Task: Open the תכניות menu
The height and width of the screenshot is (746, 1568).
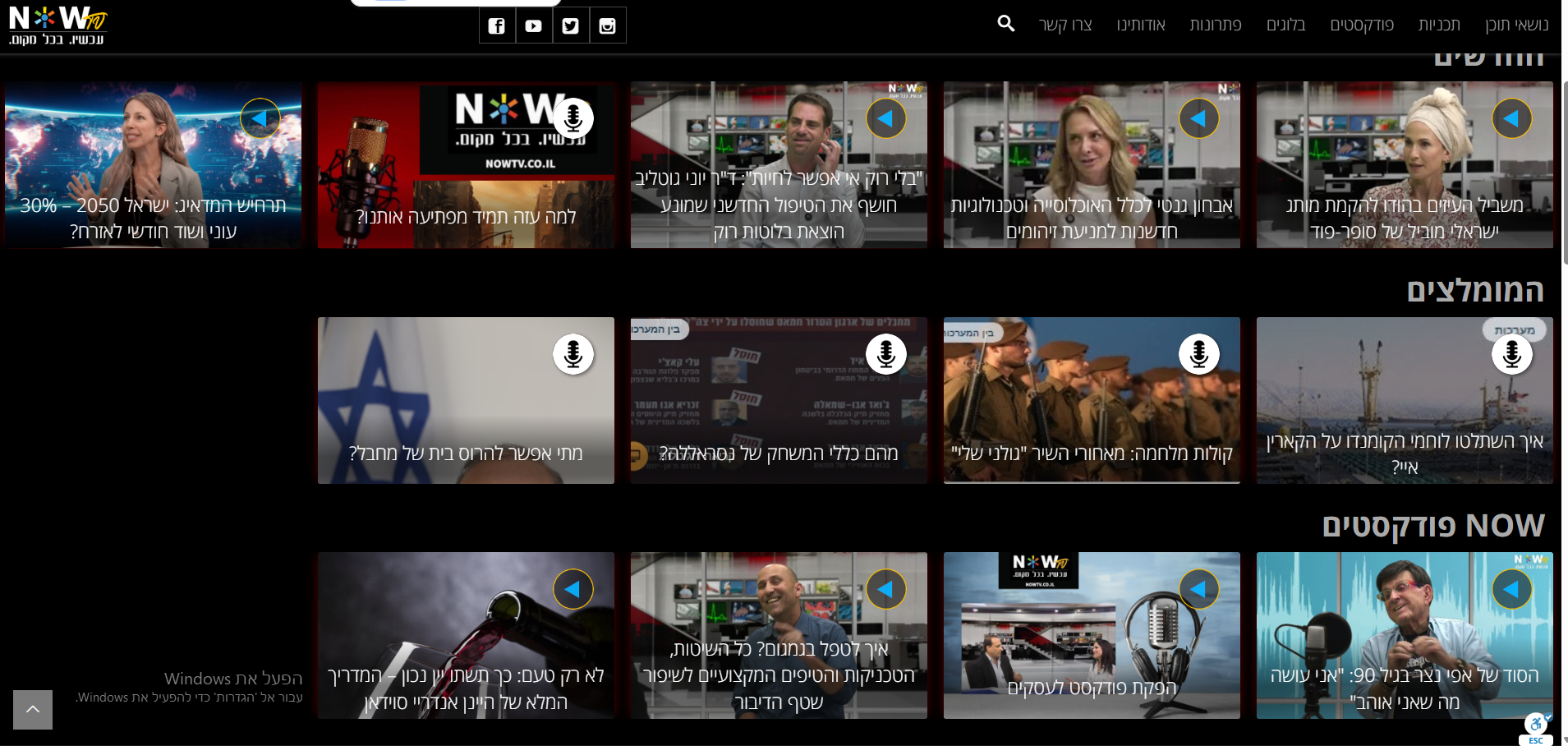Action: (1439, 25)
